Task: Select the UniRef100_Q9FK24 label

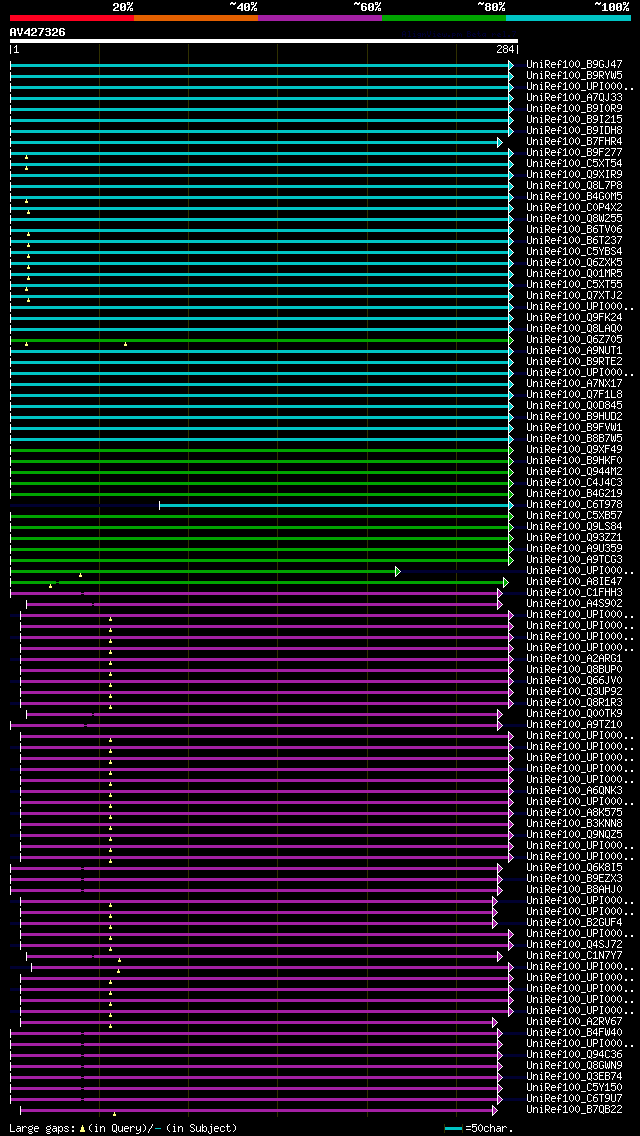Action: (574, 317)
